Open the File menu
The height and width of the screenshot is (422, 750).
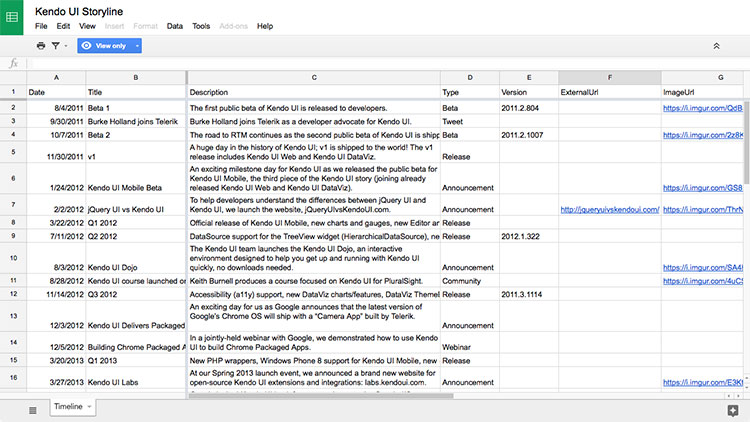41,26
